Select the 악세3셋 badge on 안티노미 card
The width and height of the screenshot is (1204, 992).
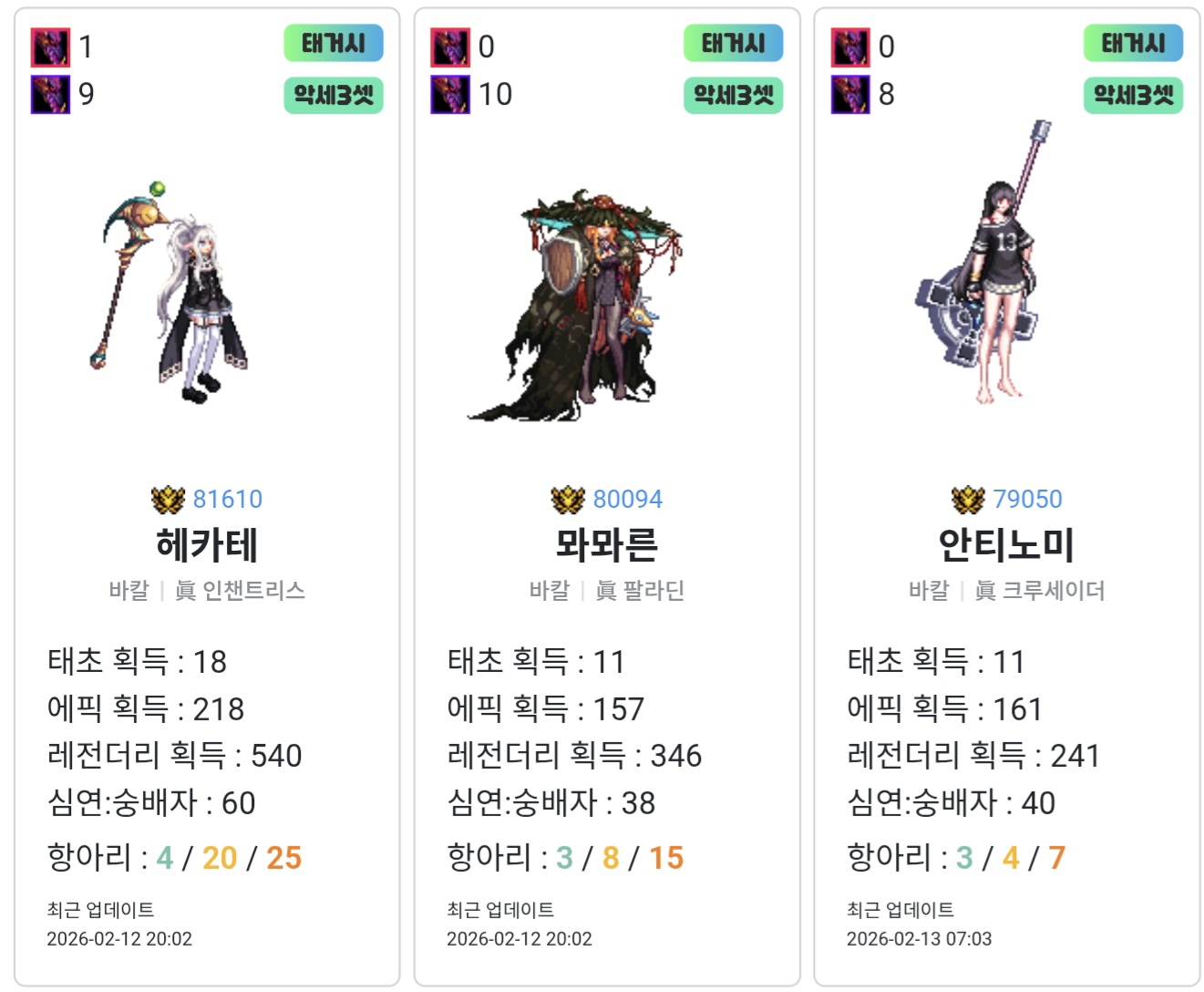coord(1133,95)
